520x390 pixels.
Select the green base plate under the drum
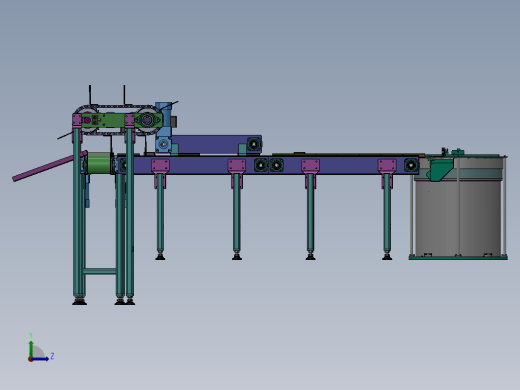(458, 257)
